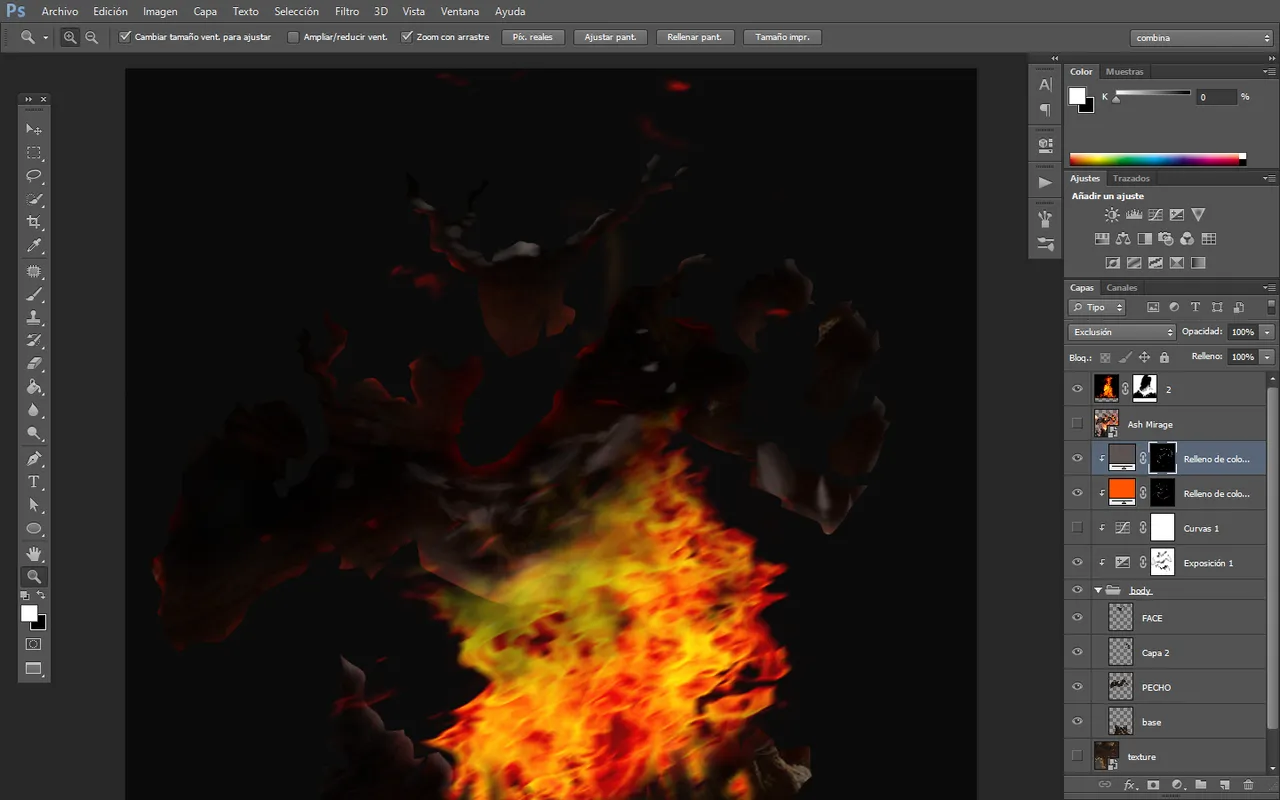Select the Pen tool
This screenshot has width=1280, height=800.
click(x=34, y=459)
